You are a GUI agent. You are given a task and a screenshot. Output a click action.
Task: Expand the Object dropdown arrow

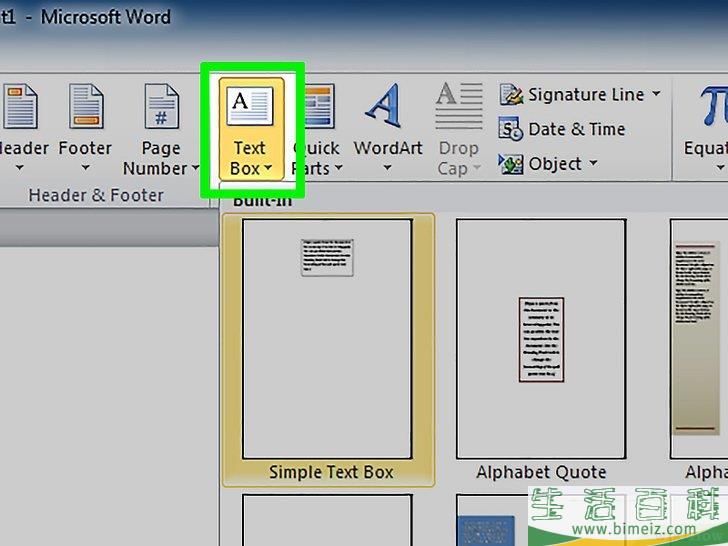[x=593, y=163]
